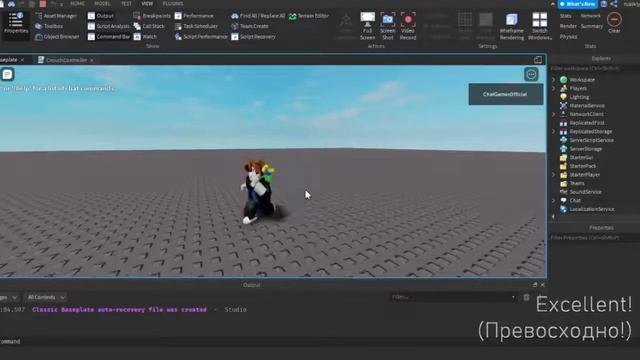Select LocalizationService in Explorer

(x=592, y=209)
